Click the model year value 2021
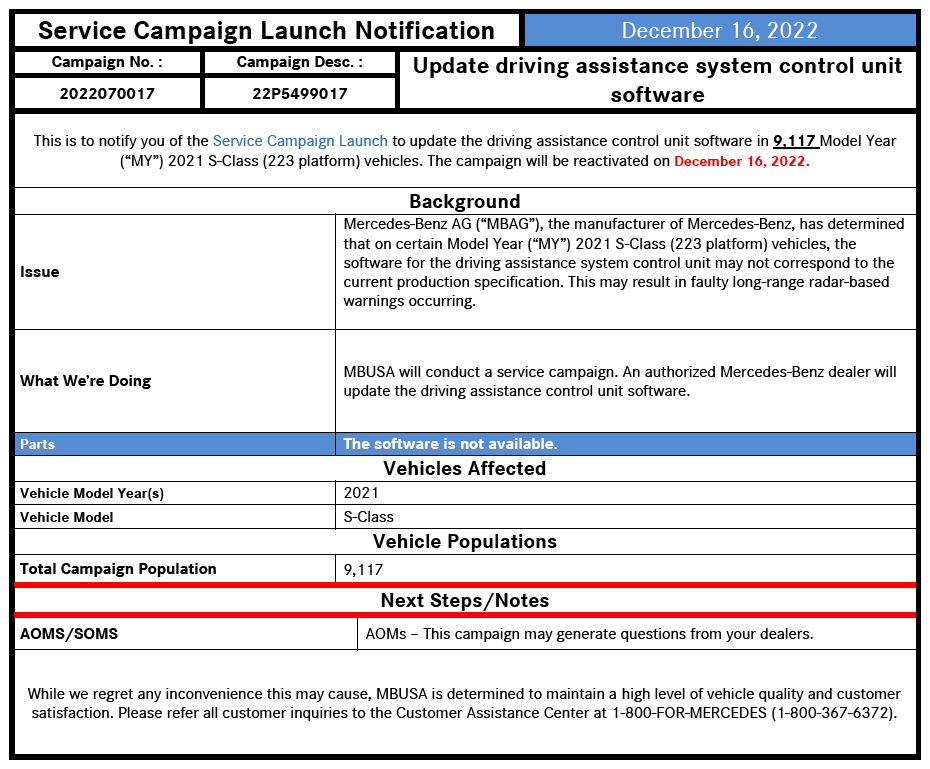Viewport: 930px width, 769px height. pyautogui.click(x=361, y=493)
